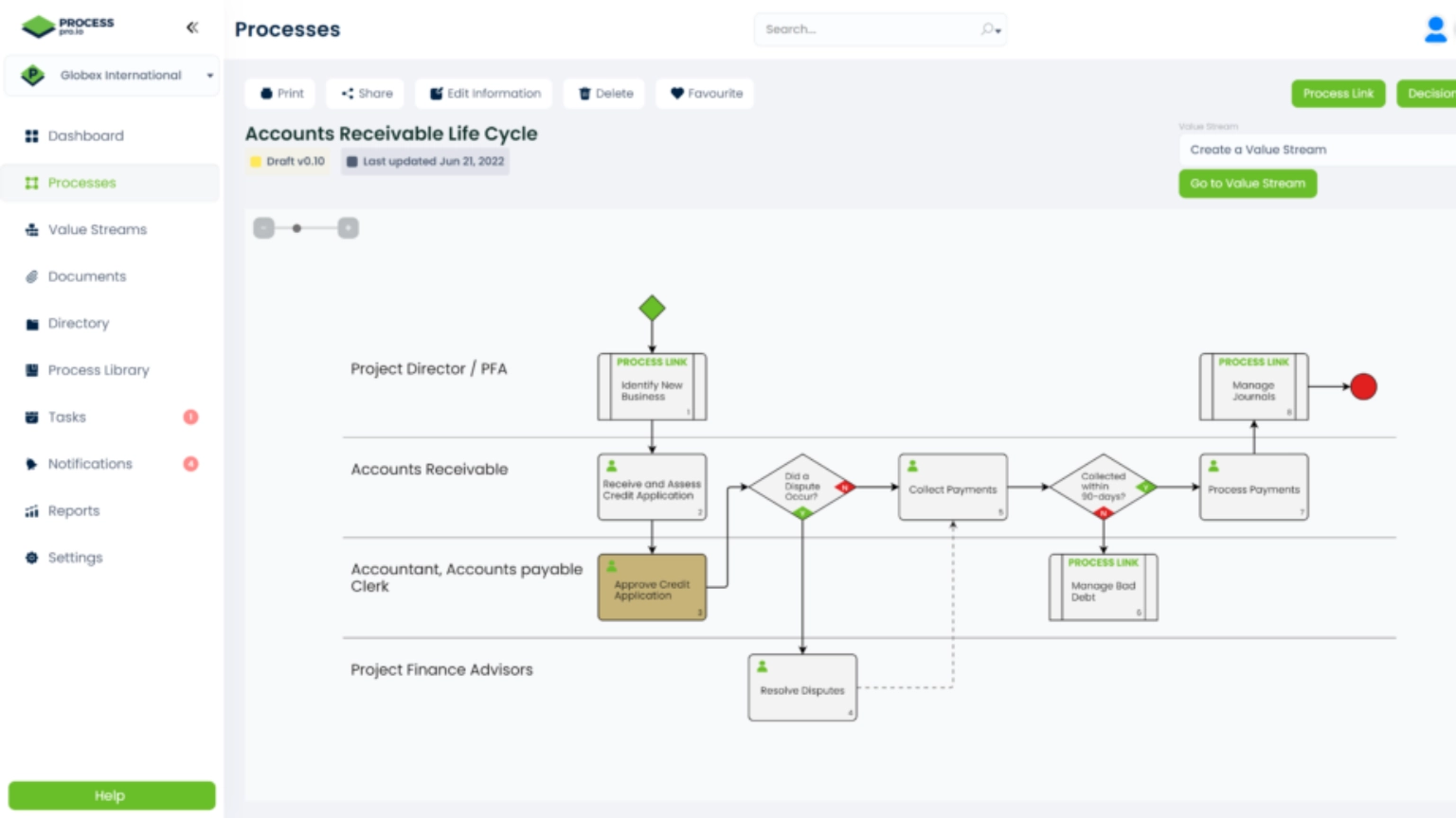Viewport: 1456px width, 818px height.
Task: Click the zoom in plus button
Action: pos(349,228)
